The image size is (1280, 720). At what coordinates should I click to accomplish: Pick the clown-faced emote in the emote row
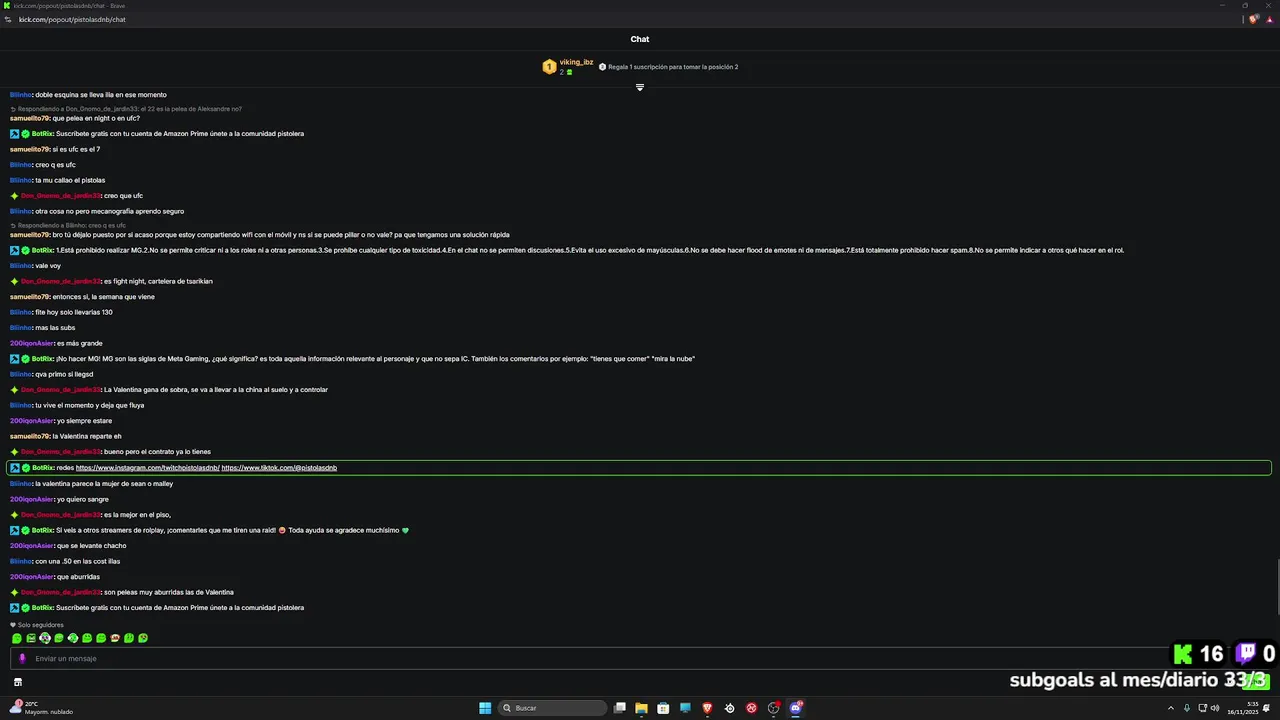(x=45, y=638)
